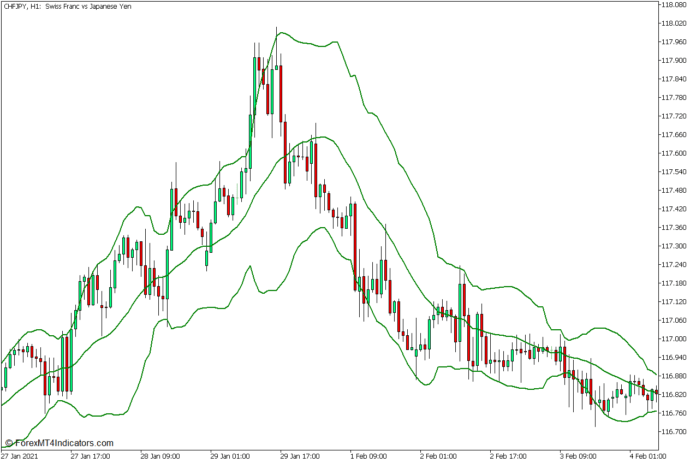Click the 118.080 price axis label
696x463 pixels.
pyautogui.click(x=676, y=5)
